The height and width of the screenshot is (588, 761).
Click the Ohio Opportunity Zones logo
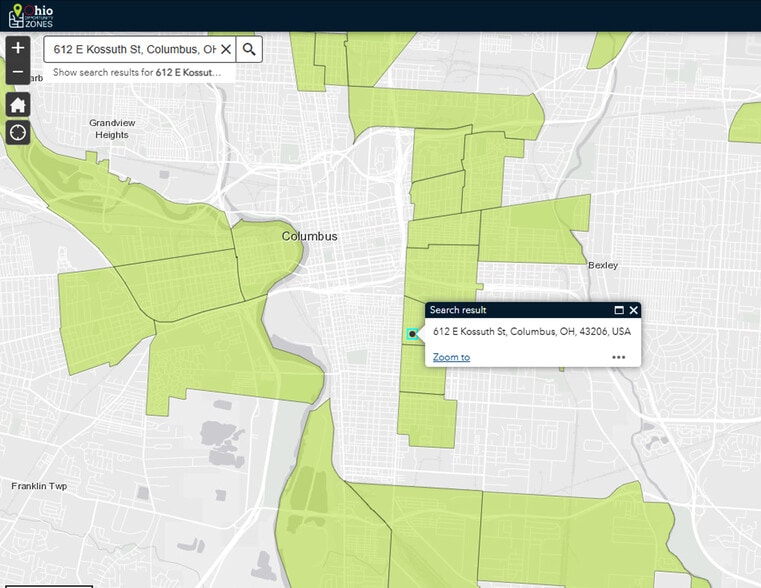pos(31,15)
